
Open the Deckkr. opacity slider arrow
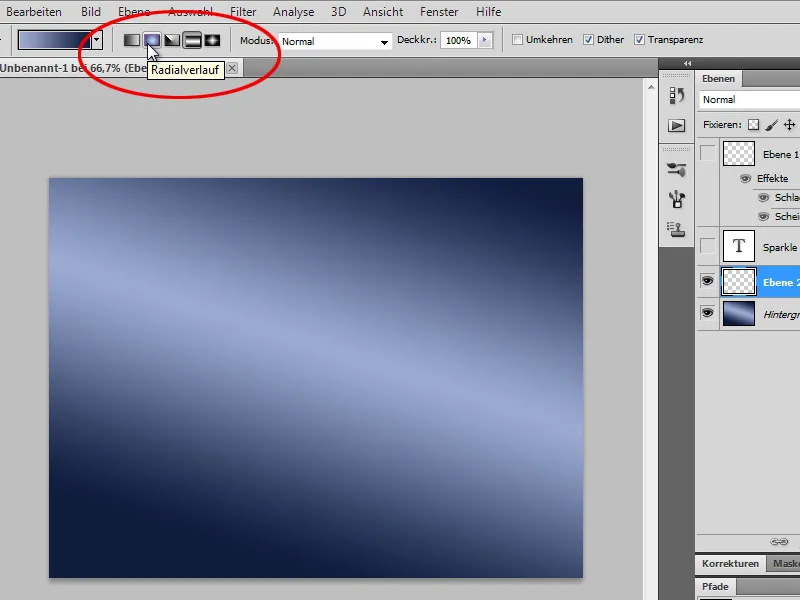coord(485,40)
